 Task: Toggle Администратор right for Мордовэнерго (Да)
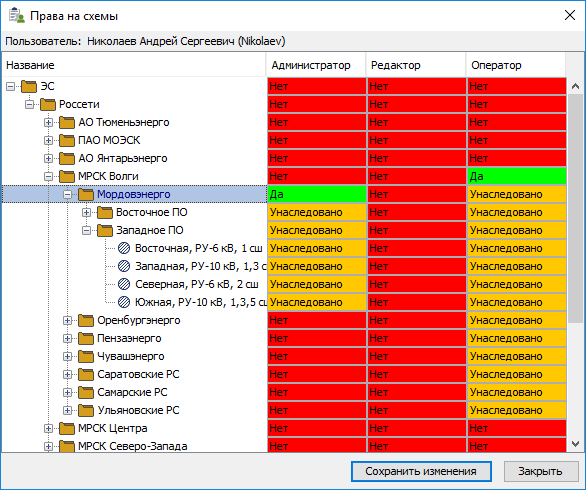coord(317,194)
